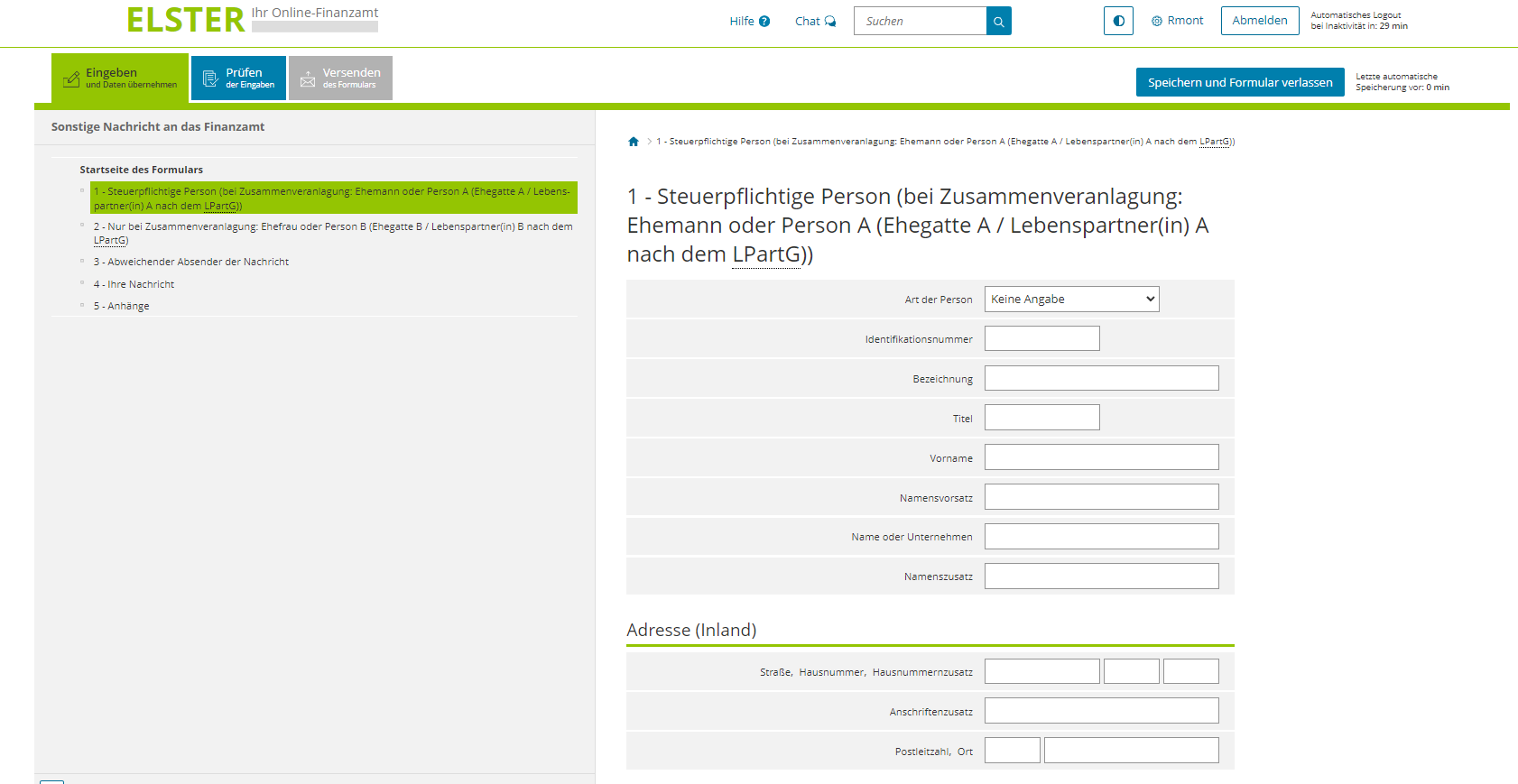This screenshot has height=784, width=1518.
Task: Switch to the Eingeben tab
Action: coord(120,78)
